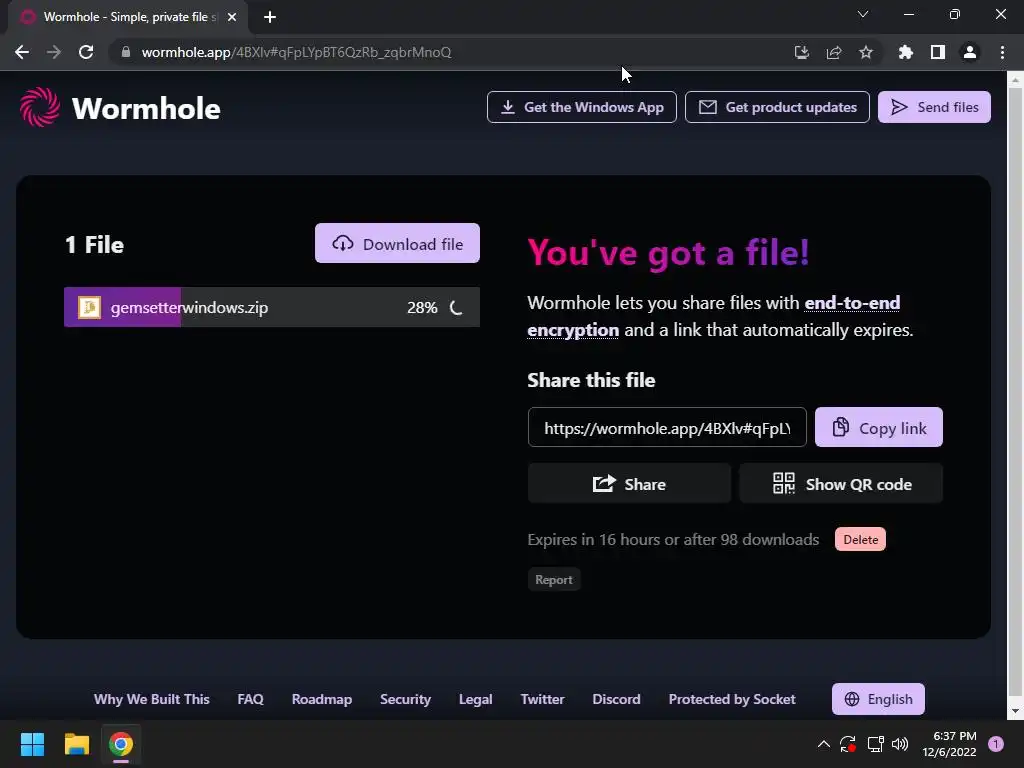Open the Chrome profile icon
Screen dimensions: 1024x768
pos(969,52)
